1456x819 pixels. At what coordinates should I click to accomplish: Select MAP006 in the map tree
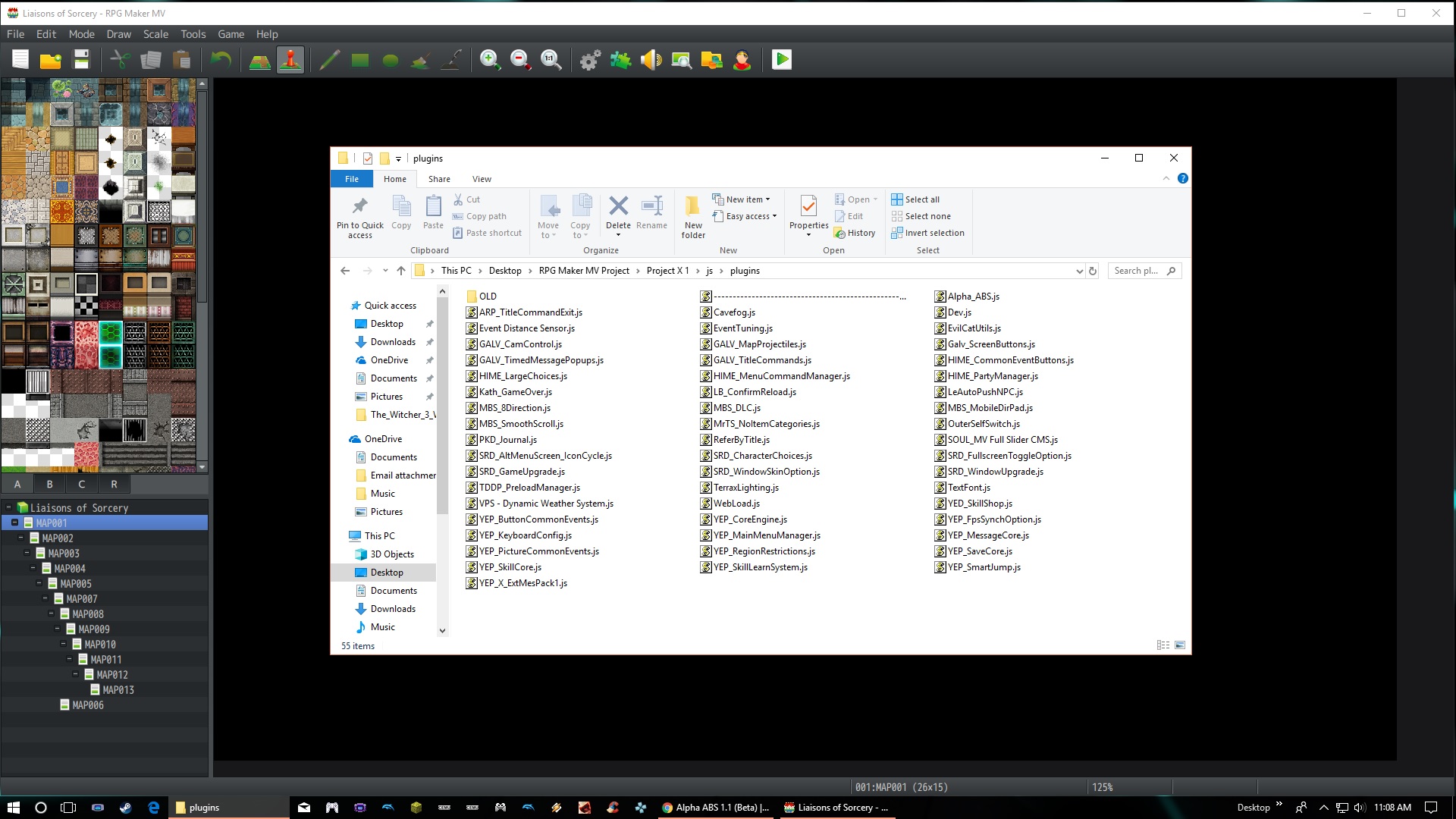88,705
